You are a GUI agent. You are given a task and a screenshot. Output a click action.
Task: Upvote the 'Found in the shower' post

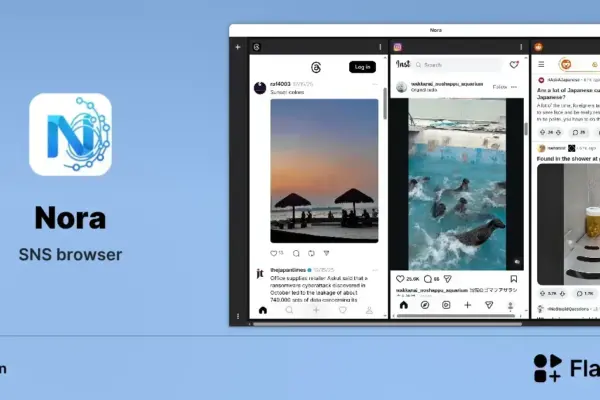pos(542,294)
